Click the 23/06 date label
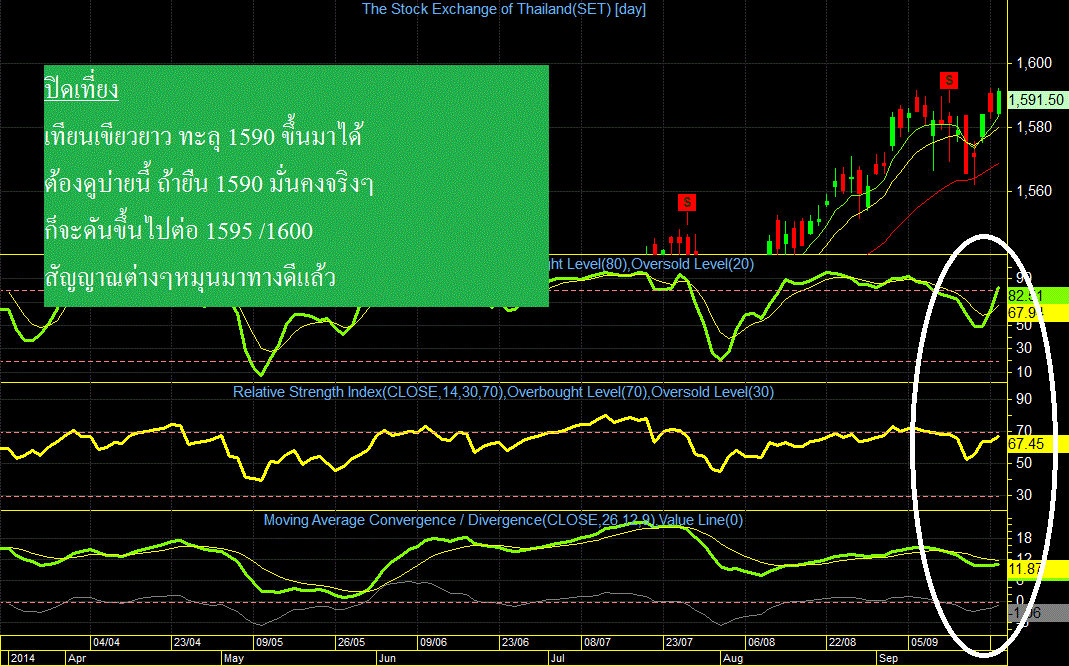The width and height of the screenshot is (1069, 666). click(515, 642)
